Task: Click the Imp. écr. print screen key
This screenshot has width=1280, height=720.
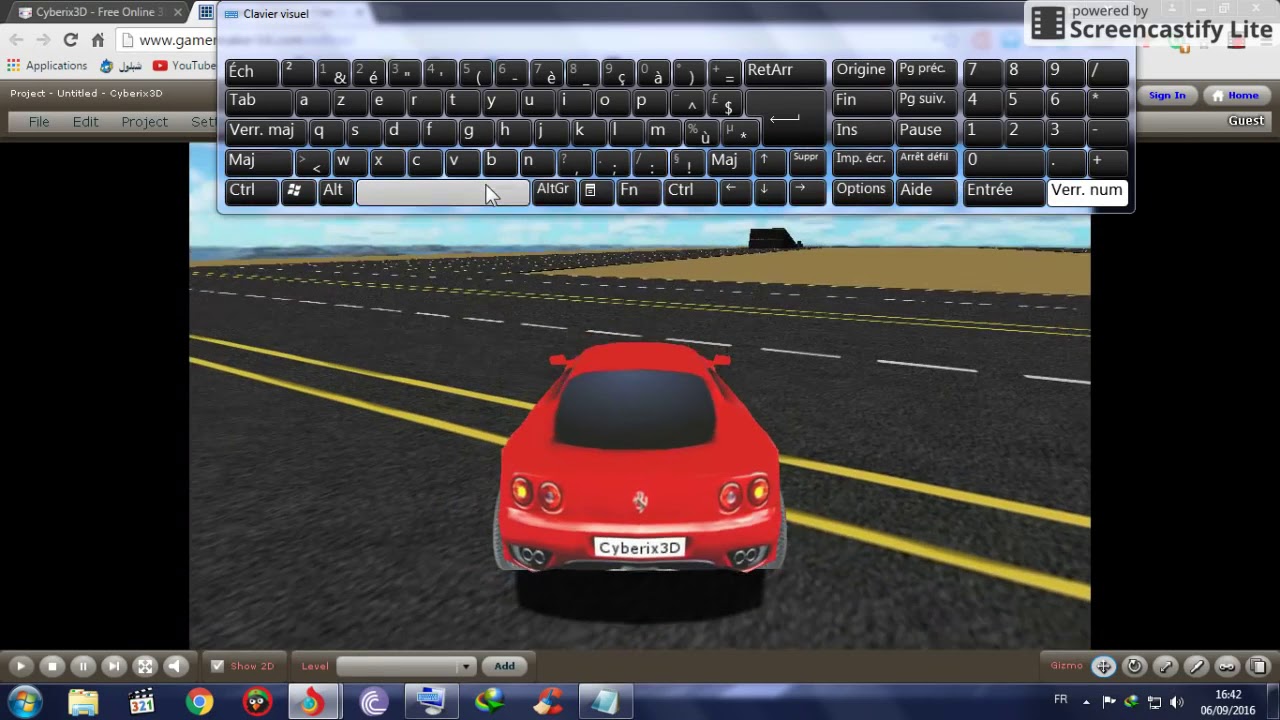Action: tap(862, 160)
